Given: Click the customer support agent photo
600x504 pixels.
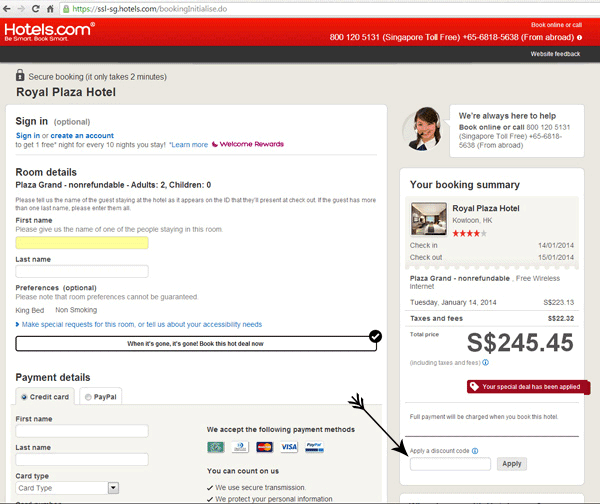Looking at the screenshot, I should [423, 129].
